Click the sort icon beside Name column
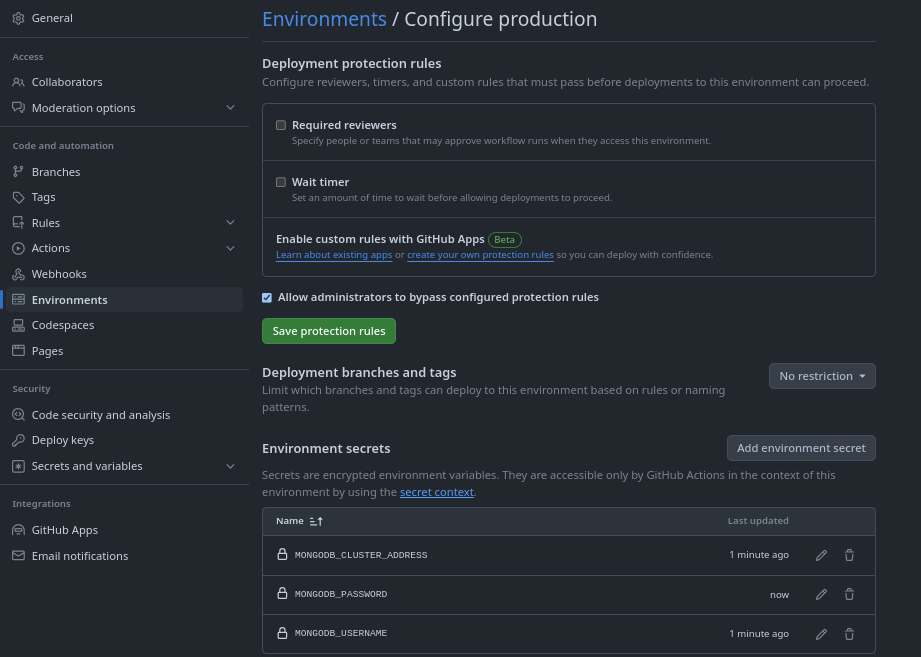This screenshot has width=921, height=657. click(316, 521)
